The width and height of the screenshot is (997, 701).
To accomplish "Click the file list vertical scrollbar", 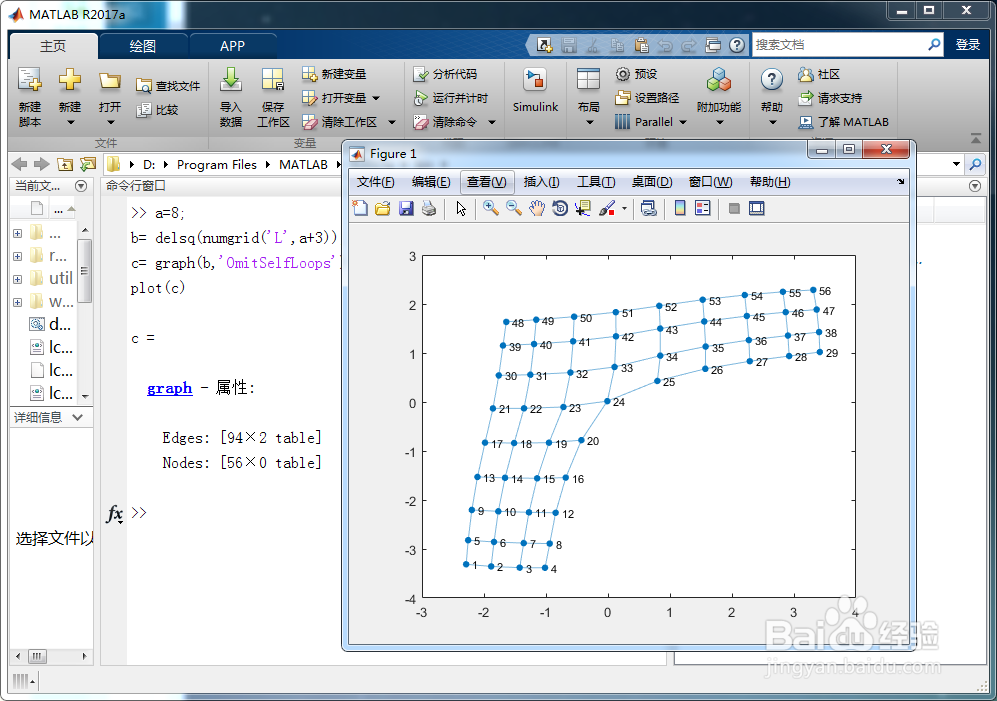I will click(x=85, y=272).
